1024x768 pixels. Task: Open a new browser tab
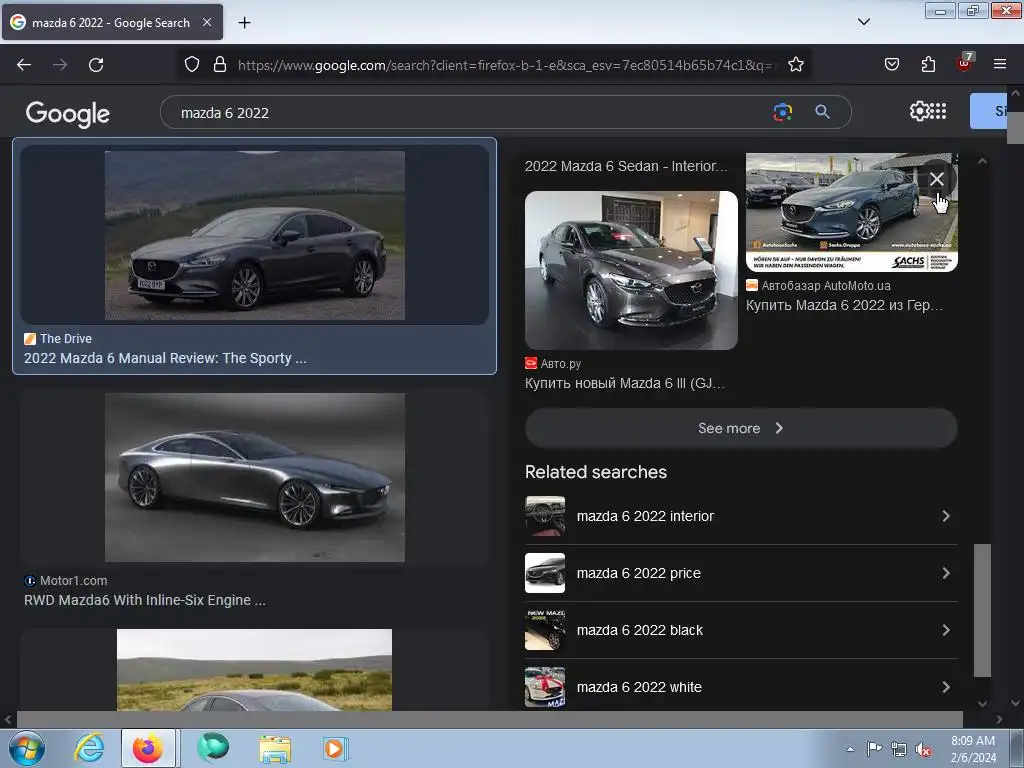click(244, 23)
